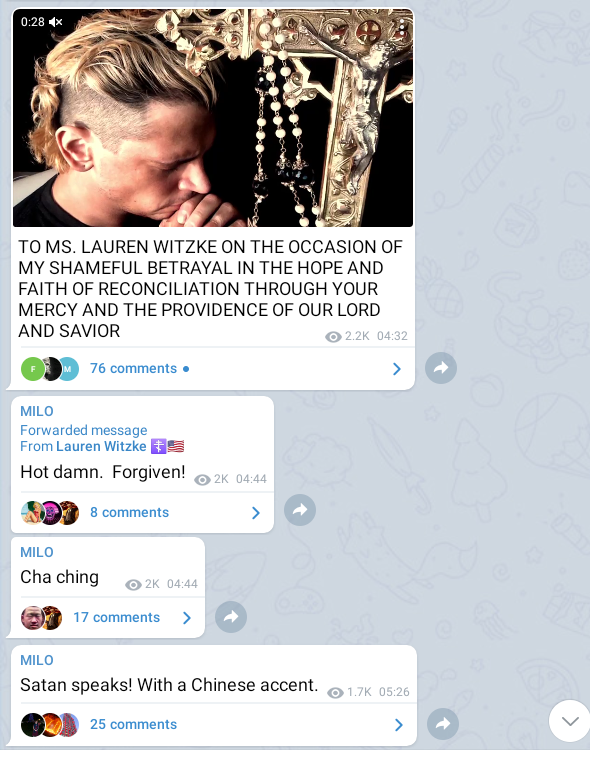The width and height of the screenshot is (590, 760).
Task: Click the eye views icon showing 2.2K
Action: click(333, 336)
